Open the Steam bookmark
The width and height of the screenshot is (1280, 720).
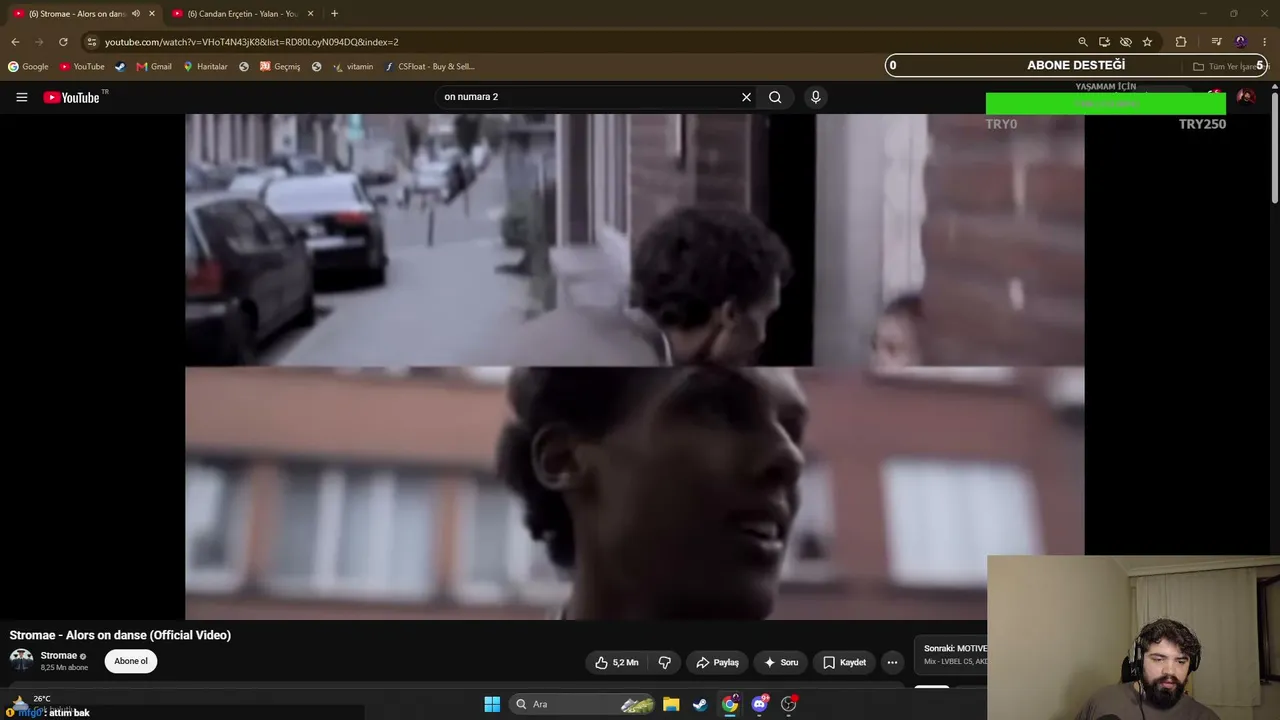120,67
